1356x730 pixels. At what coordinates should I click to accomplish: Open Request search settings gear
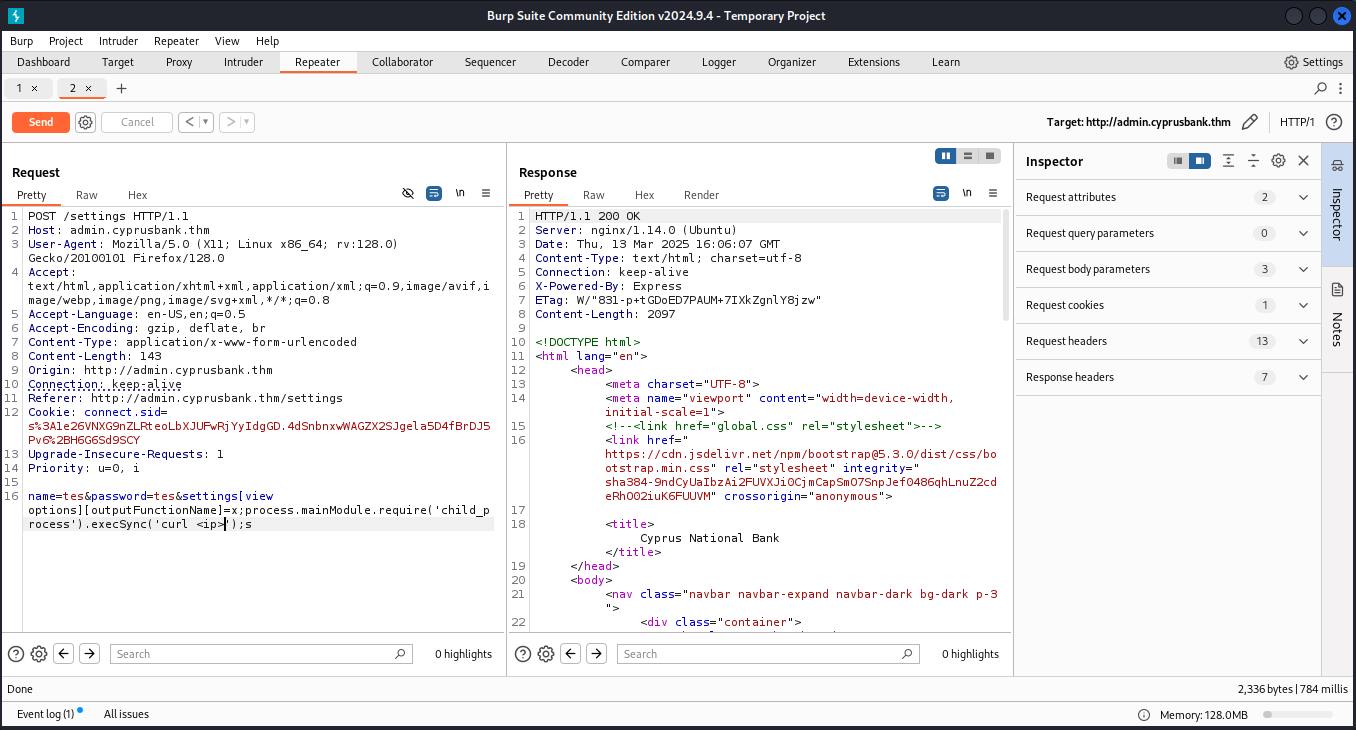click(x=39, y=654)
